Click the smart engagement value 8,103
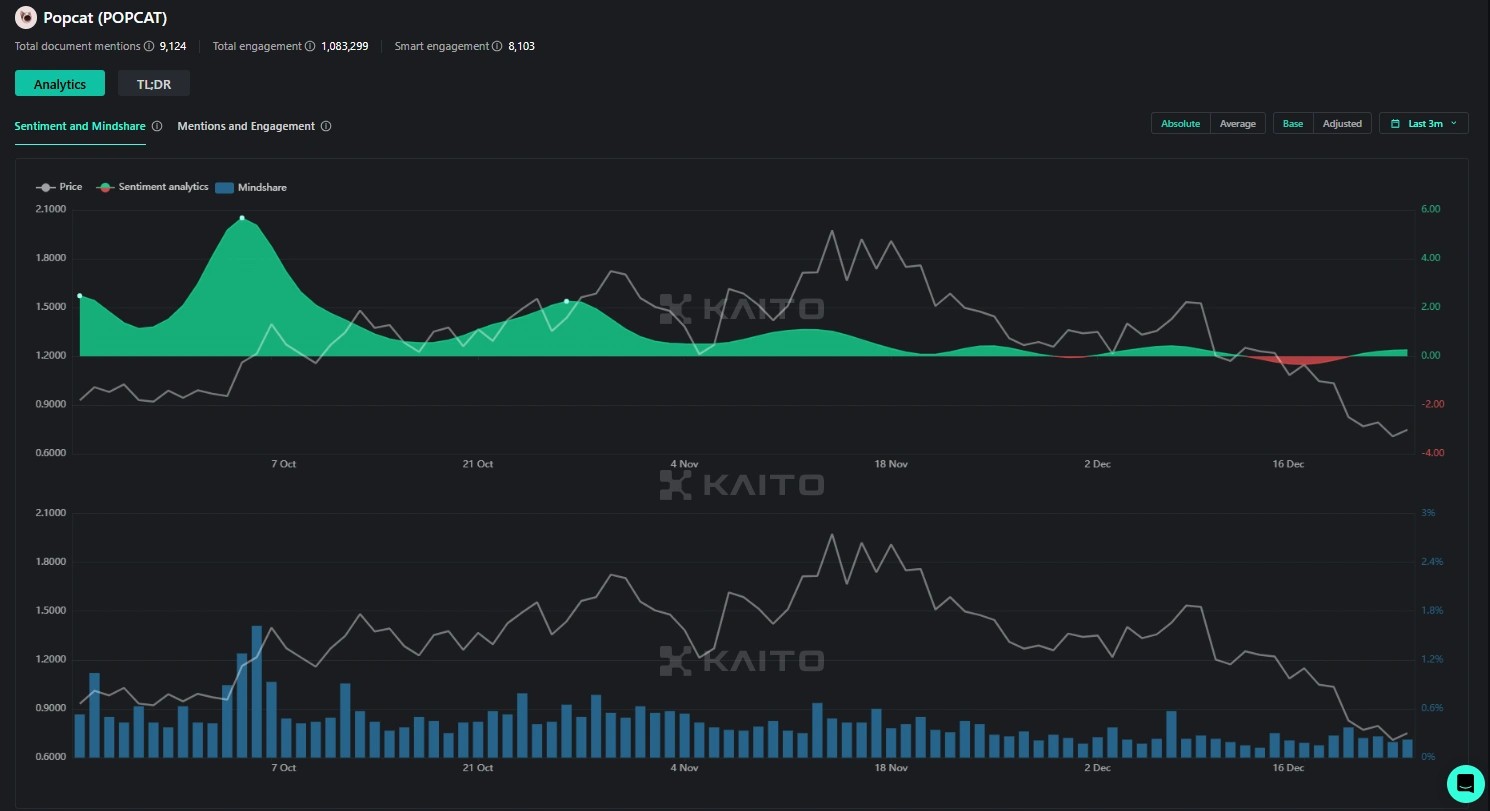 coord(521,46)
